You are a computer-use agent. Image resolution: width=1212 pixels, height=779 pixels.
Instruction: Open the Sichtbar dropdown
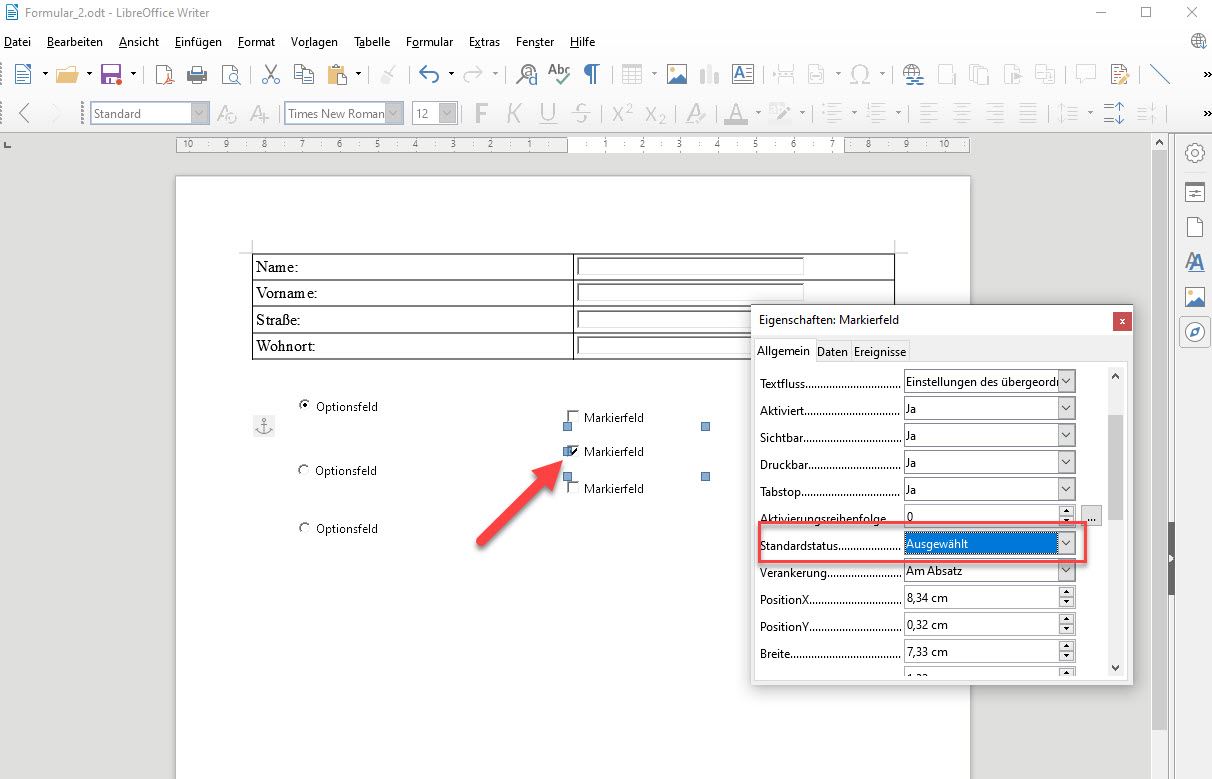(1067, 435)
